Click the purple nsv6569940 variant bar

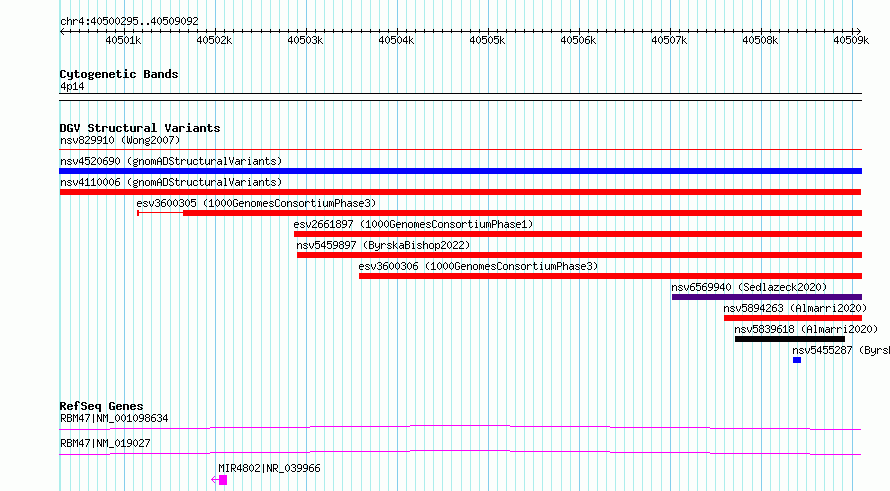click(767, 297)
